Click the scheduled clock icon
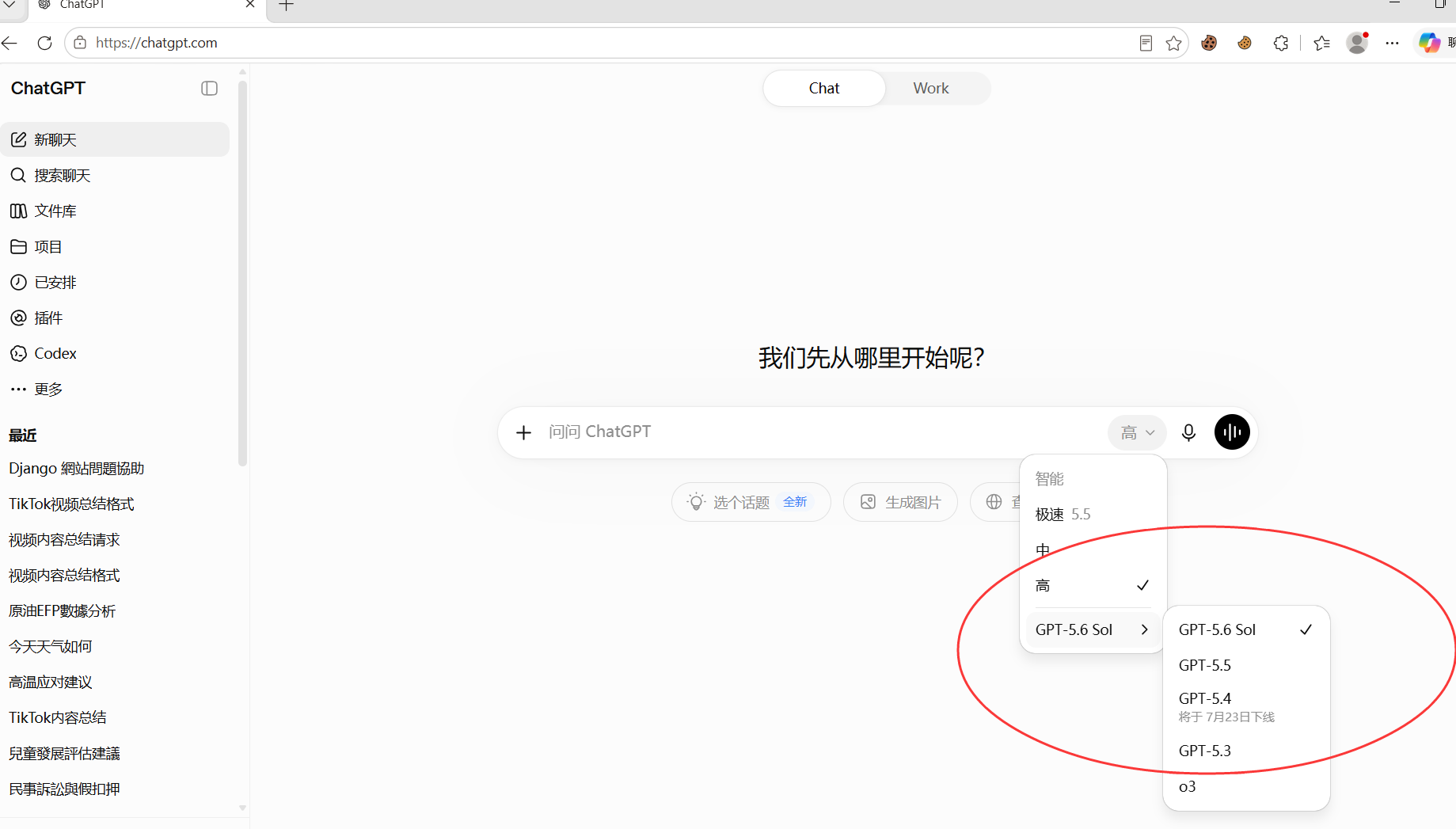The height and width of the screenshot is (829, 1456). click(x=18, y=282)
